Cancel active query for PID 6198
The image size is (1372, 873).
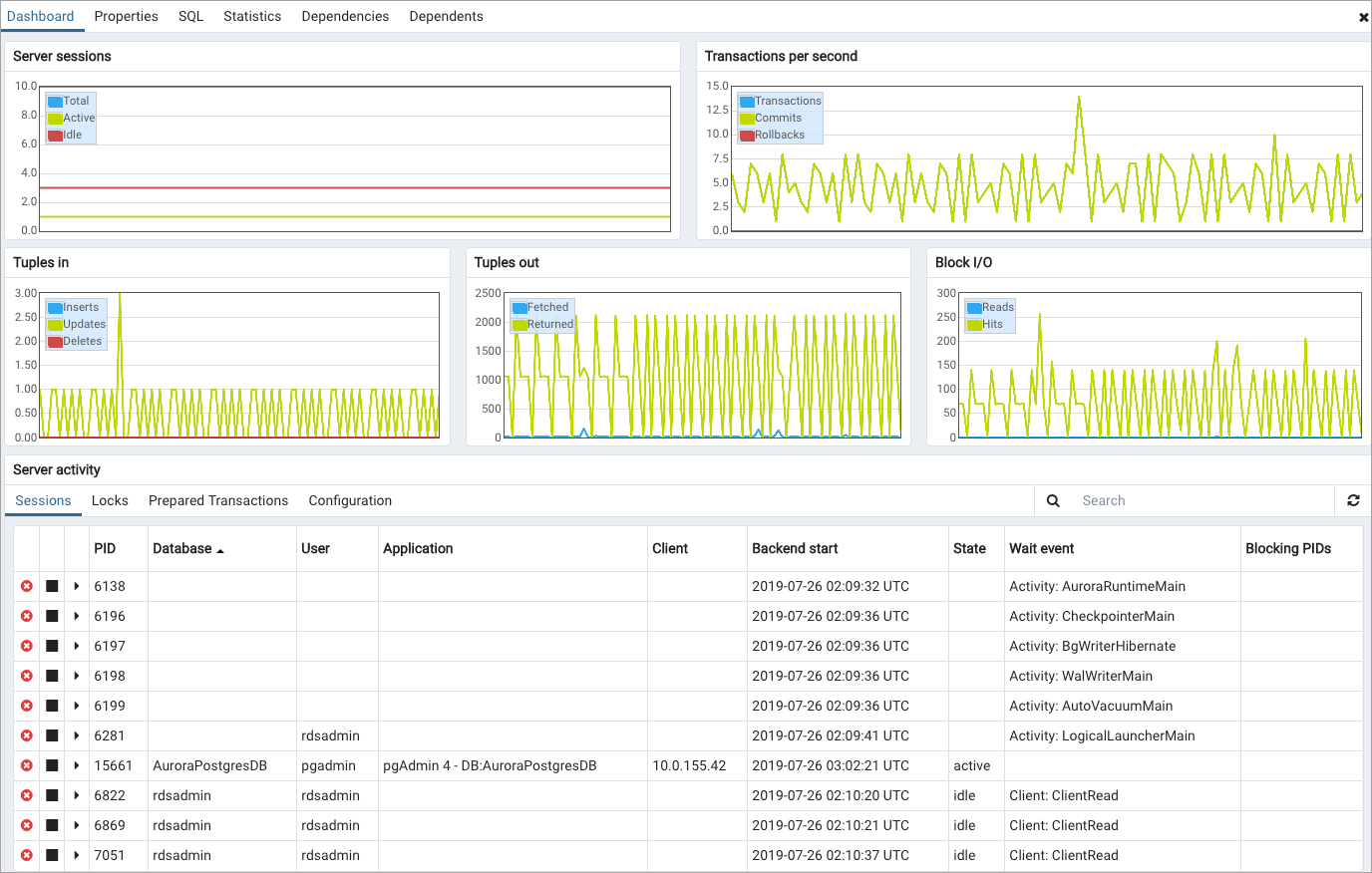52,676
